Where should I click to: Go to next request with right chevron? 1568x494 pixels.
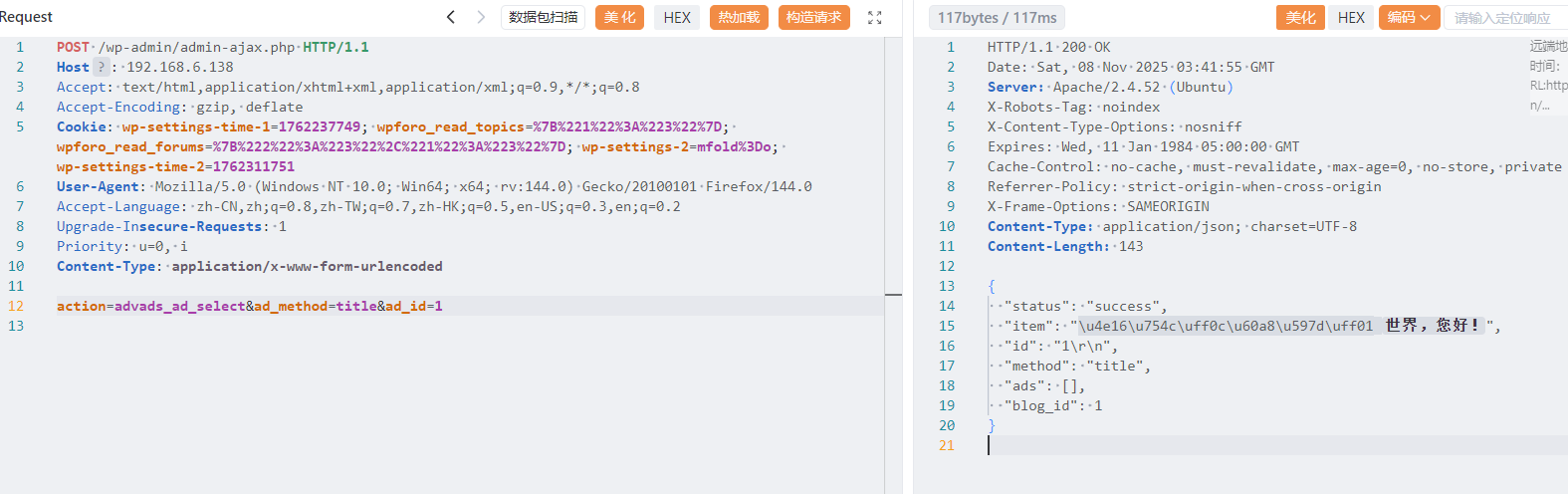pos(481,17)
